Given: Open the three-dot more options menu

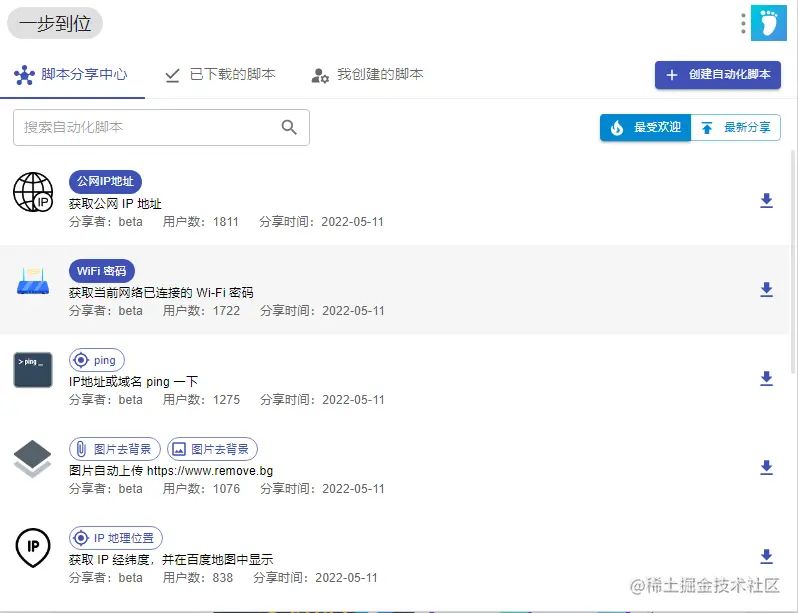Looking at the screenshot, I should pyautogui.click(x=743, y=23).
